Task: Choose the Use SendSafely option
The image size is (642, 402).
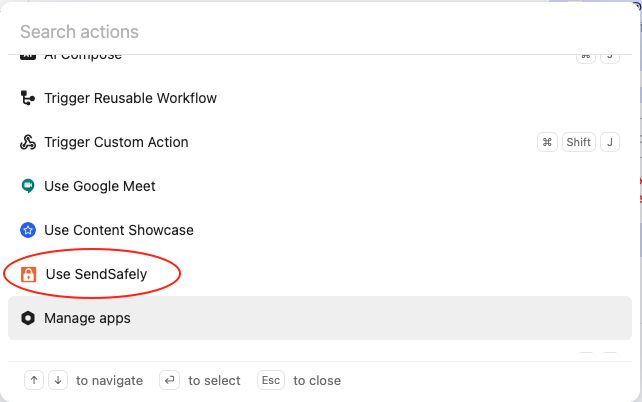Action: (x=103, y=274)
